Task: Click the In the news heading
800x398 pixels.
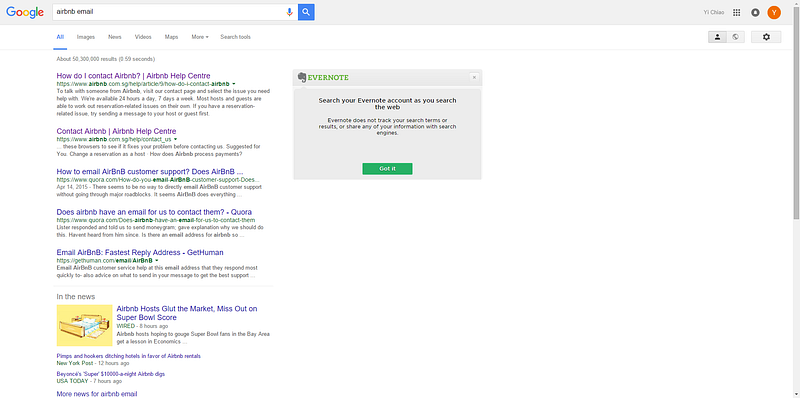Action: coord(76,296)
